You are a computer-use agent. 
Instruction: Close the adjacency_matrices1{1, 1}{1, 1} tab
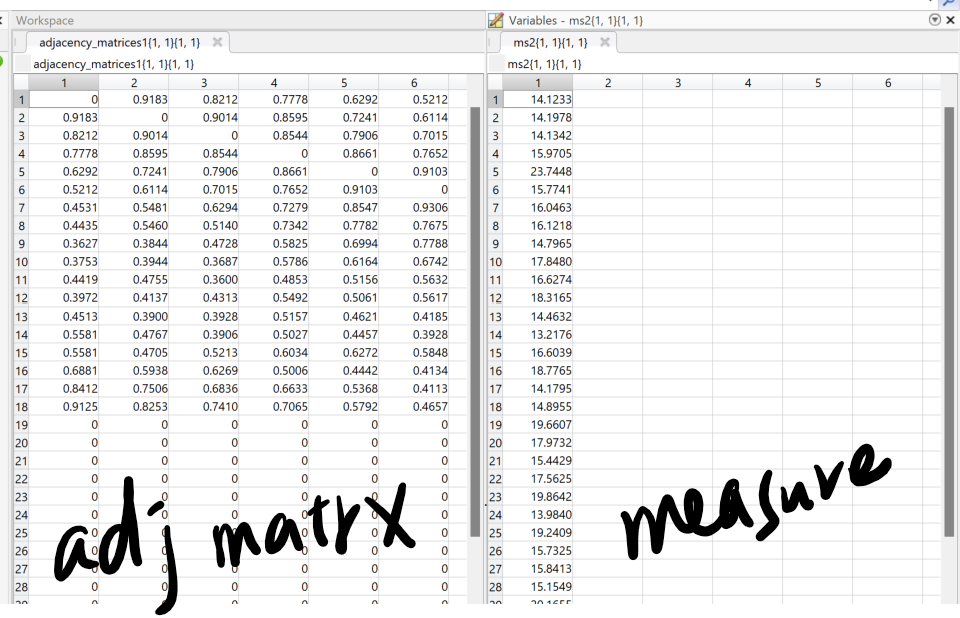coord(217,42)
